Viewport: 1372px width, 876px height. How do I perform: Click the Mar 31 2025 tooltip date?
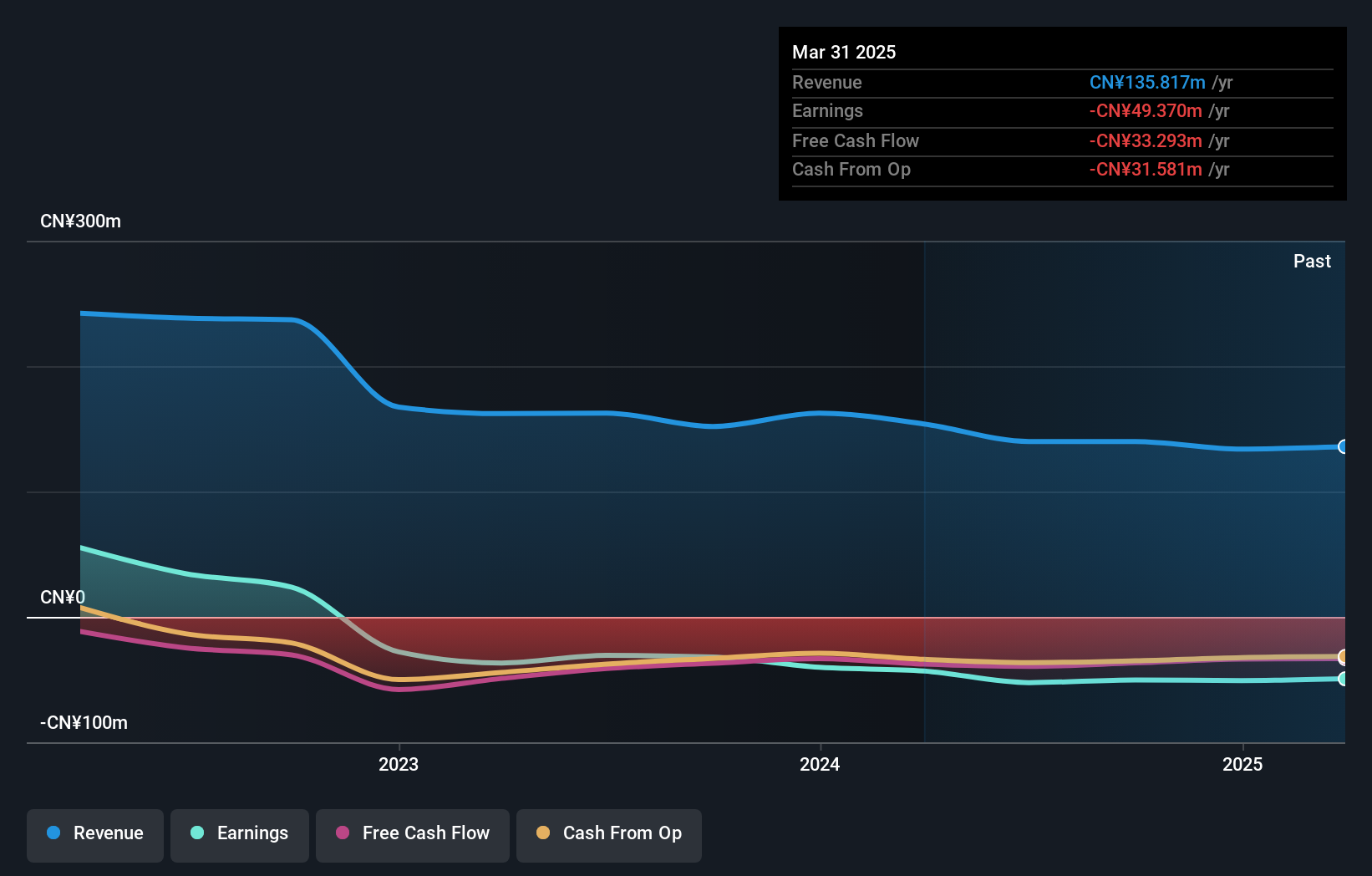click(844, 52)
